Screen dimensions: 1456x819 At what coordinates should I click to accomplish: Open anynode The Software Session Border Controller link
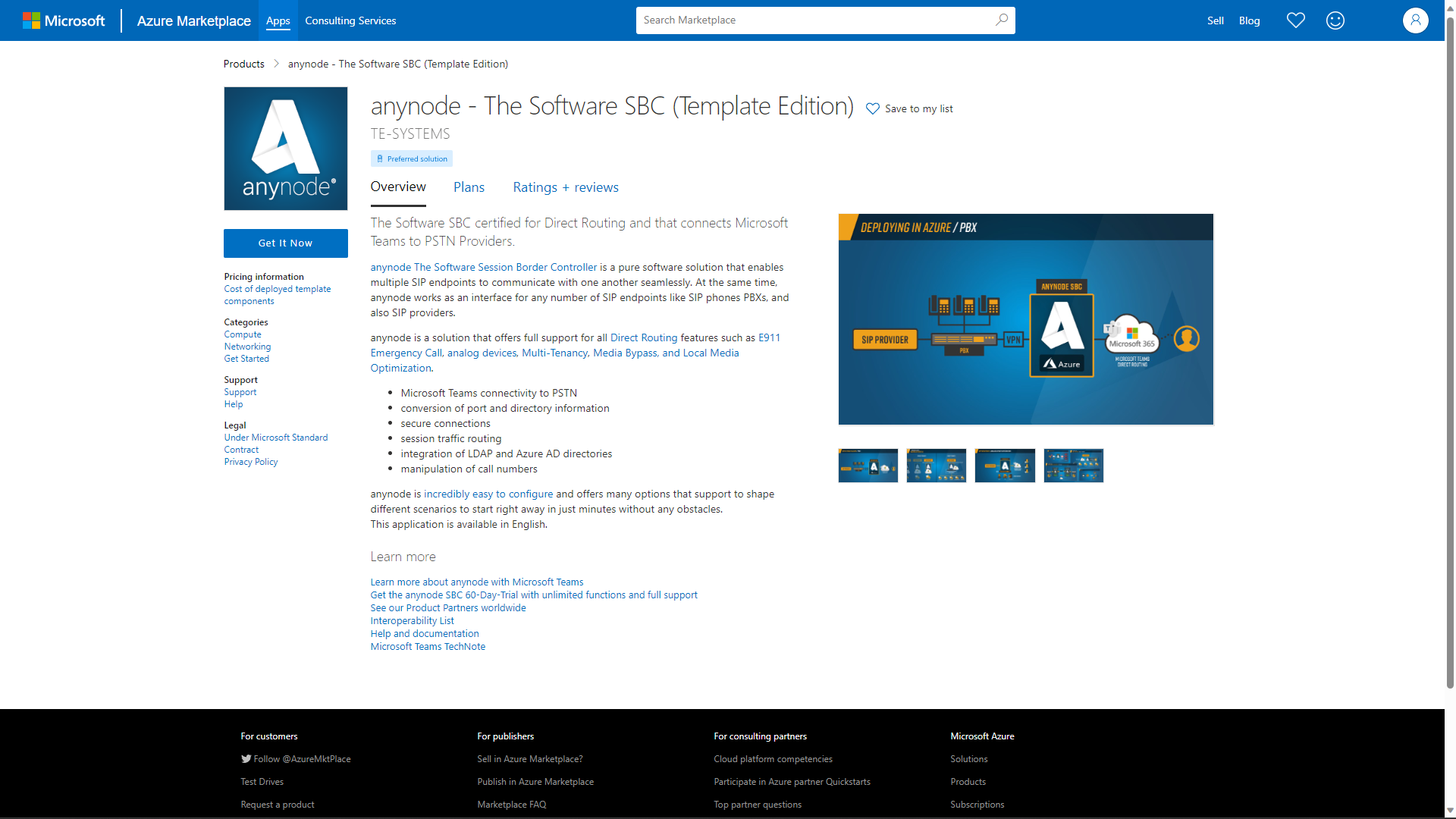pos(484,267)
